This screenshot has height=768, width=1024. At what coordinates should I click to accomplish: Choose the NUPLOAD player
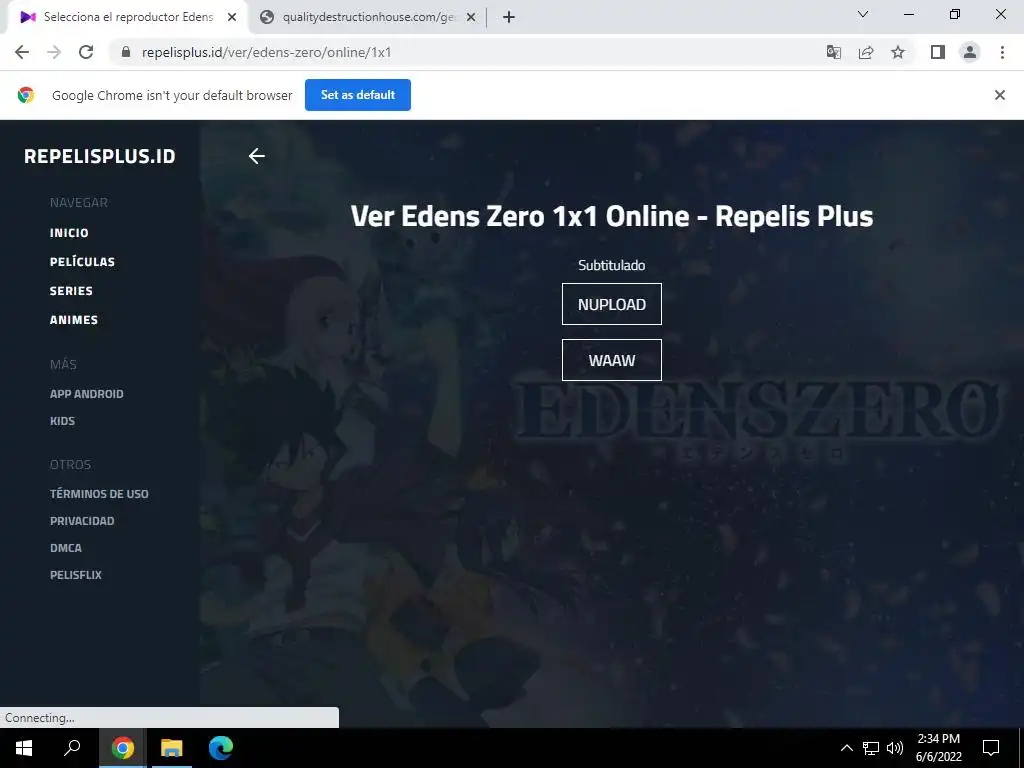click(612, 304)
